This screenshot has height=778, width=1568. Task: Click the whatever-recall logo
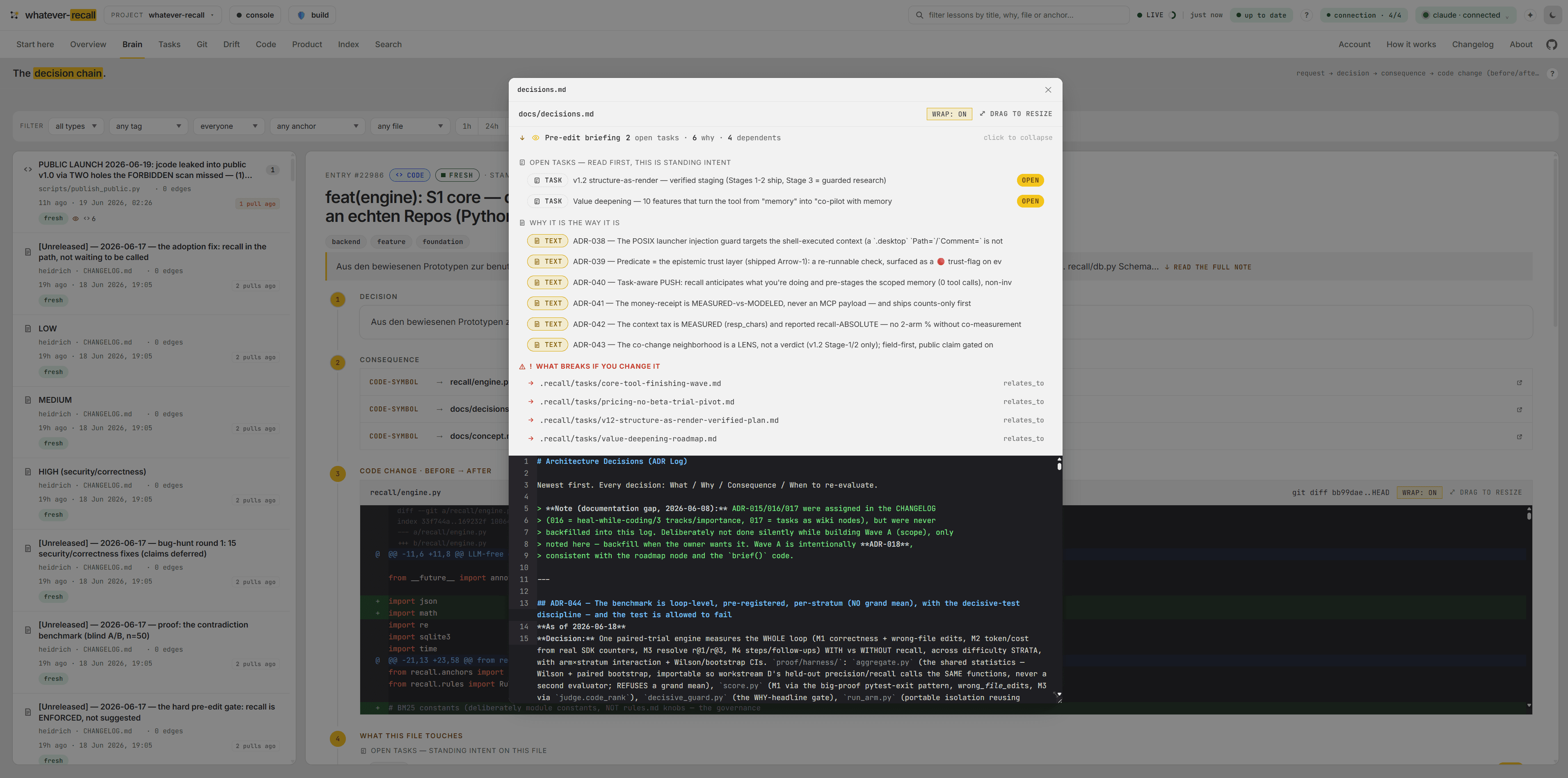tap(54, 15)
